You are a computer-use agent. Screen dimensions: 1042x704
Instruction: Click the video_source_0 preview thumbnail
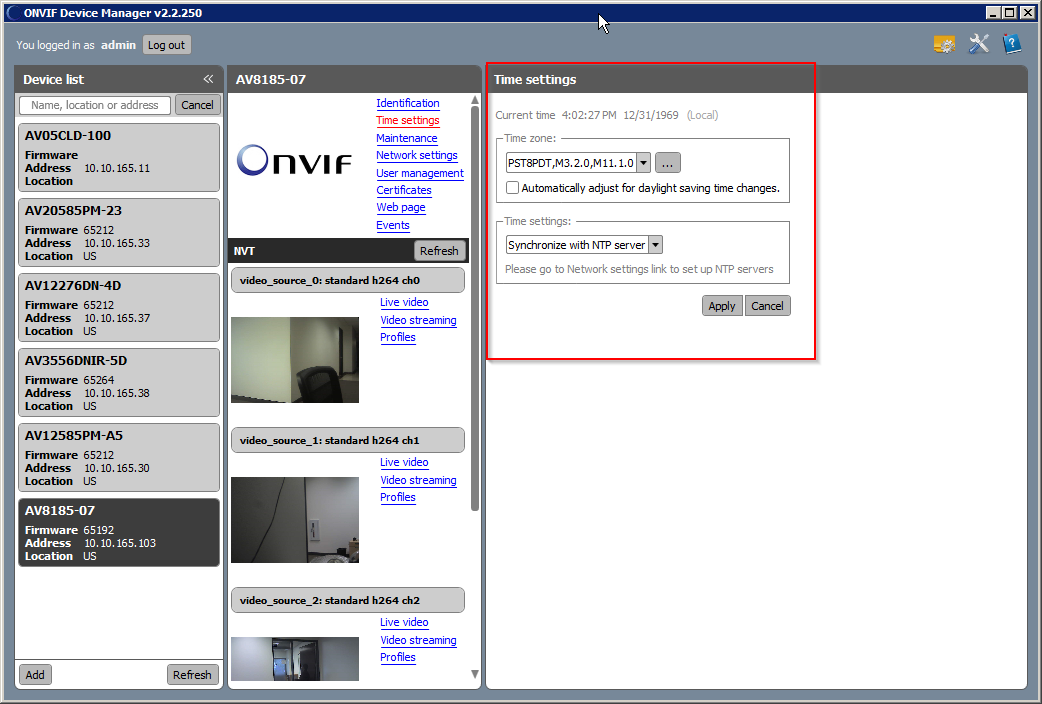[x=295, y=360]
